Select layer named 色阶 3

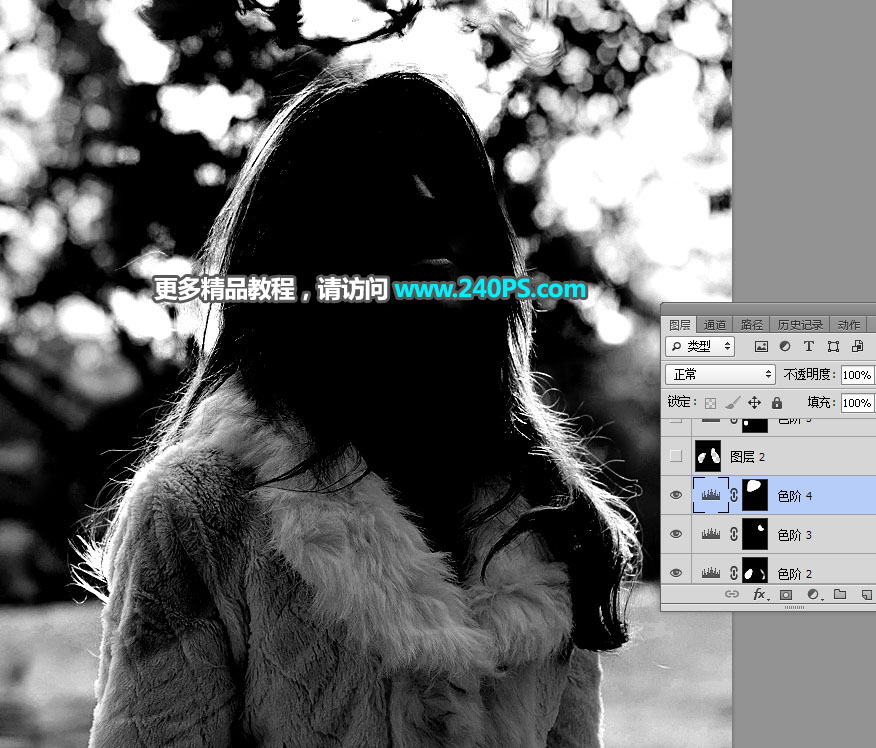point(794,535)
